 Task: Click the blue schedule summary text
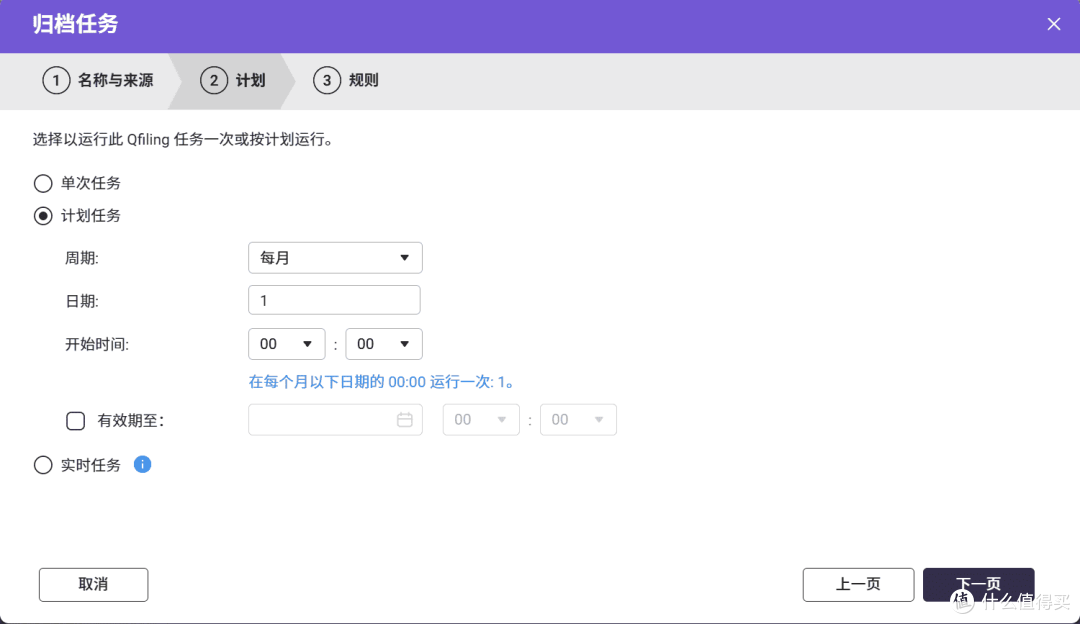[x=382, y=382]
